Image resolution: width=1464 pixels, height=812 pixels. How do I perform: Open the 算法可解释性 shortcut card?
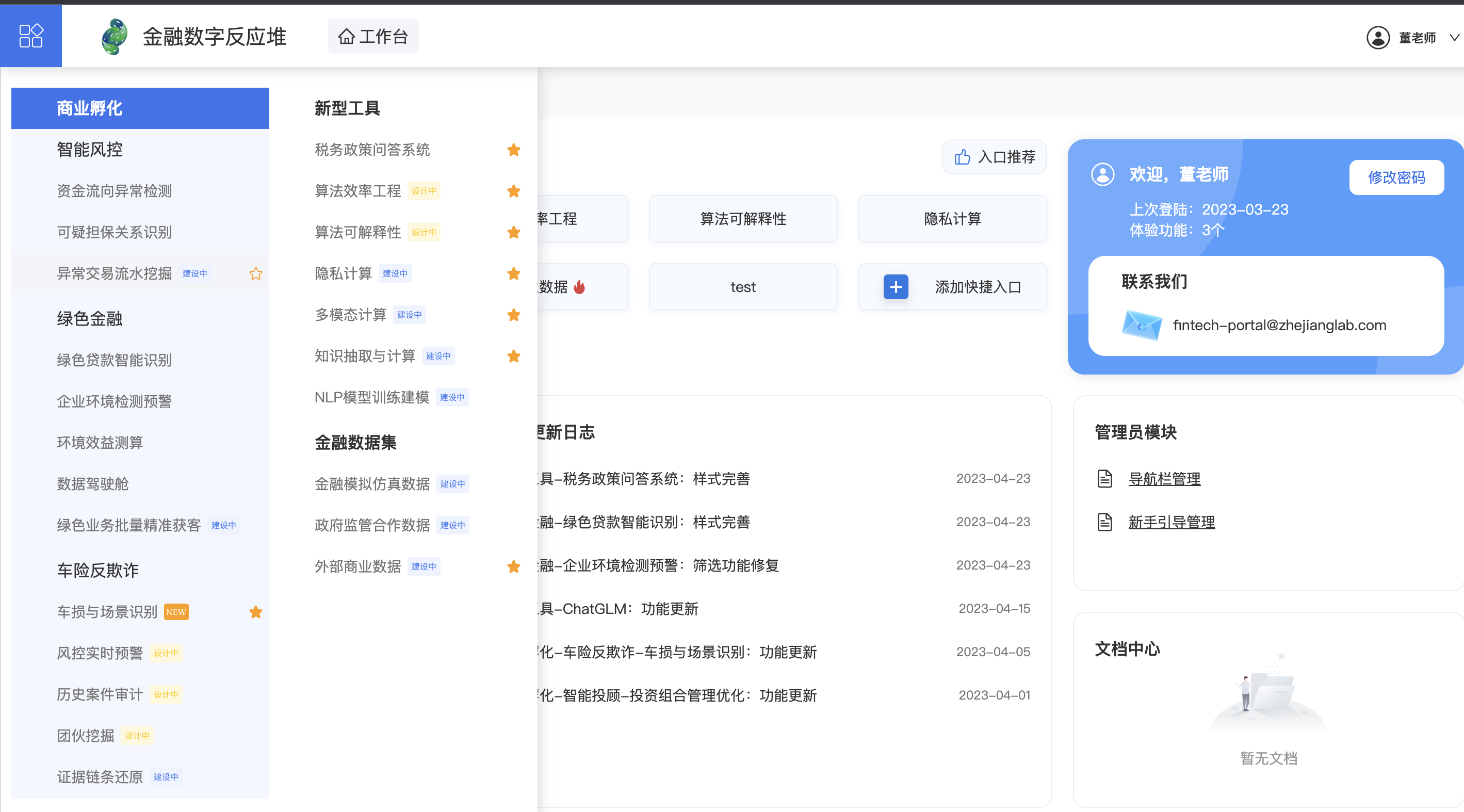(x=743, y=219)
